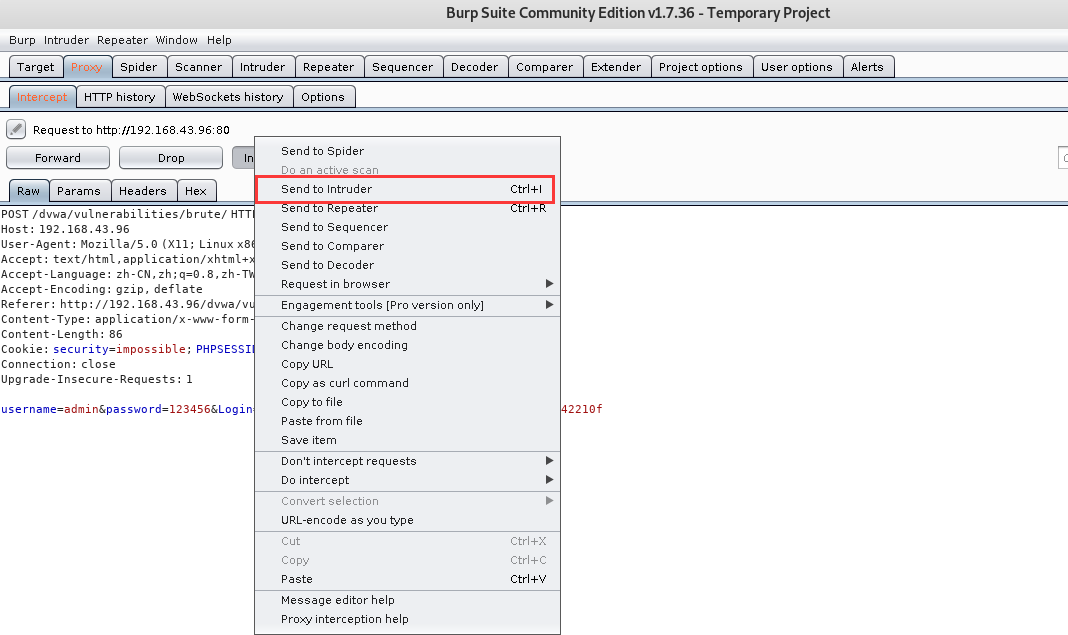Click the 'Connection: close' header line
Image resolution: width=1068 pixels, height=635 pixels.
59,364
